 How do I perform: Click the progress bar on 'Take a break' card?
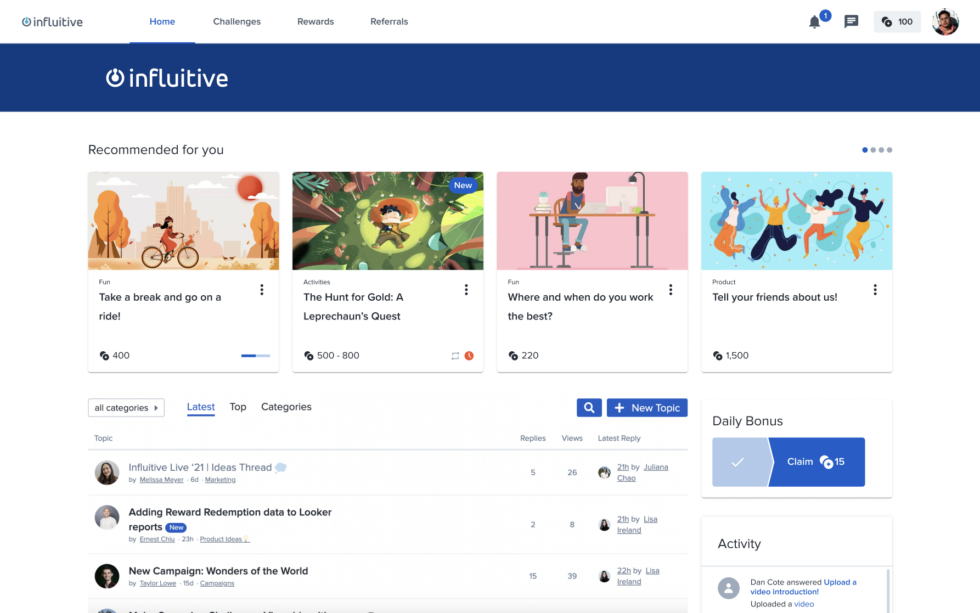pos(255,355)
